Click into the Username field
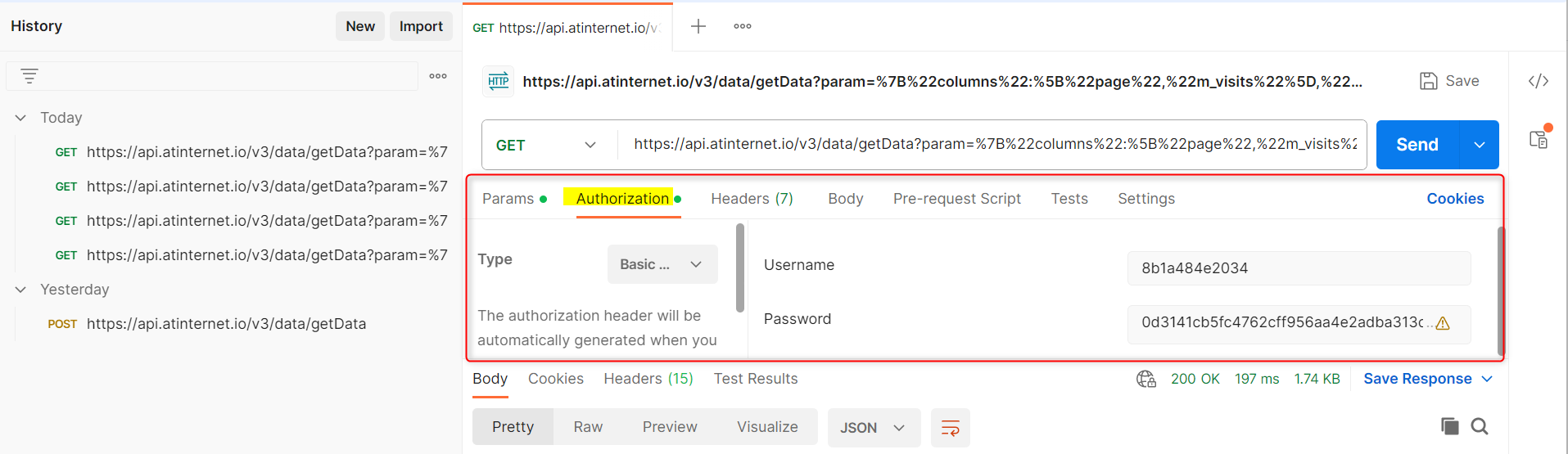 (x=1298, y=268)
